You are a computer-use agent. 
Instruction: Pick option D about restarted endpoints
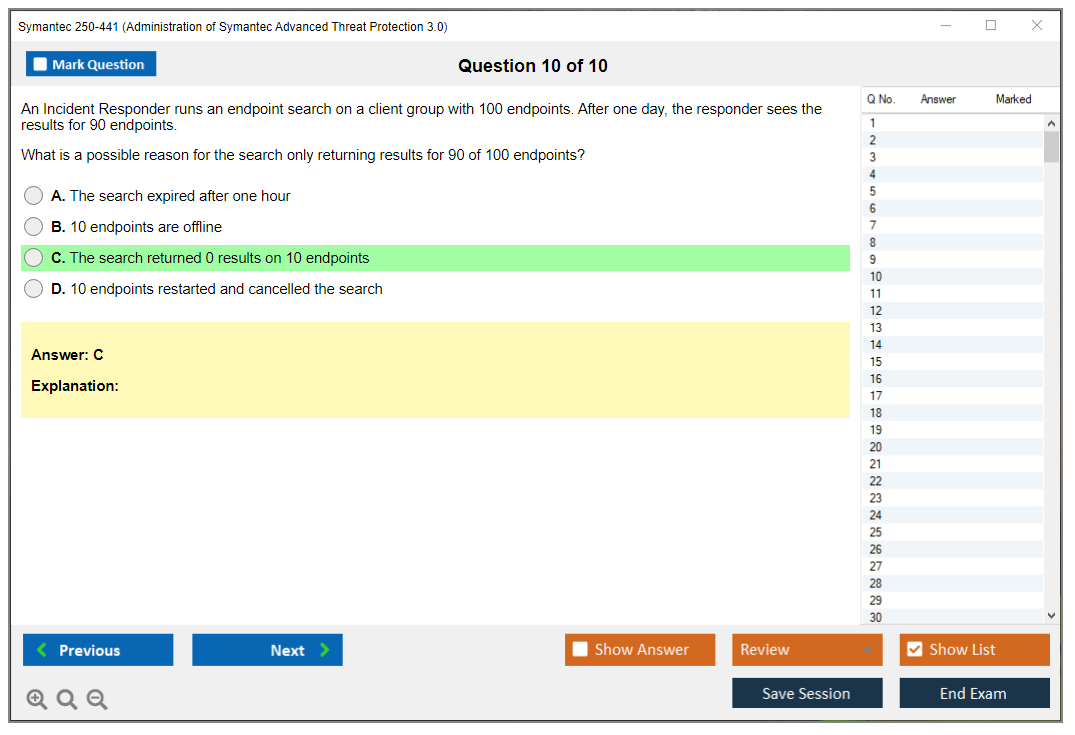34,289
